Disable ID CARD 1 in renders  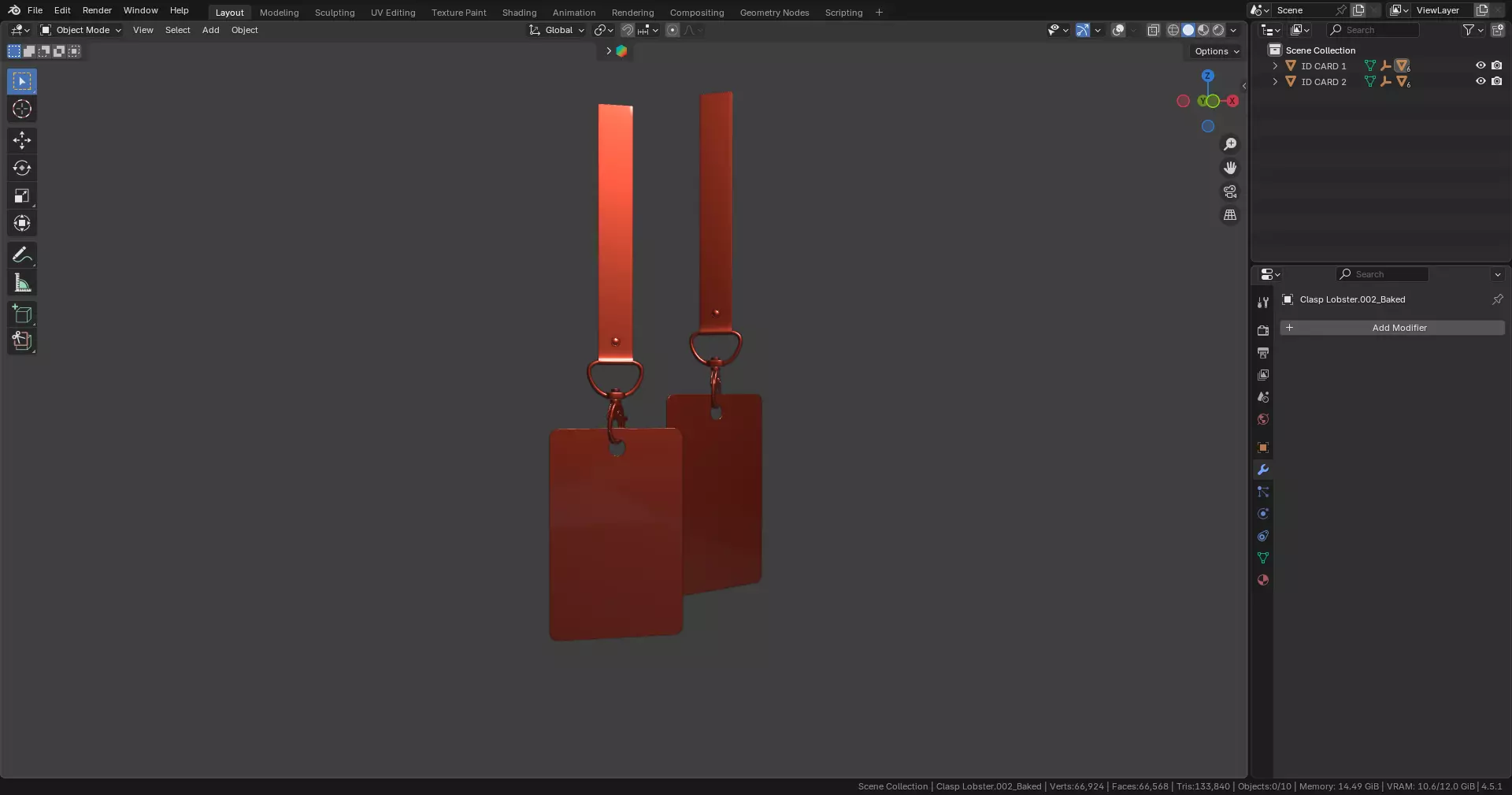tap(1497, 65)
